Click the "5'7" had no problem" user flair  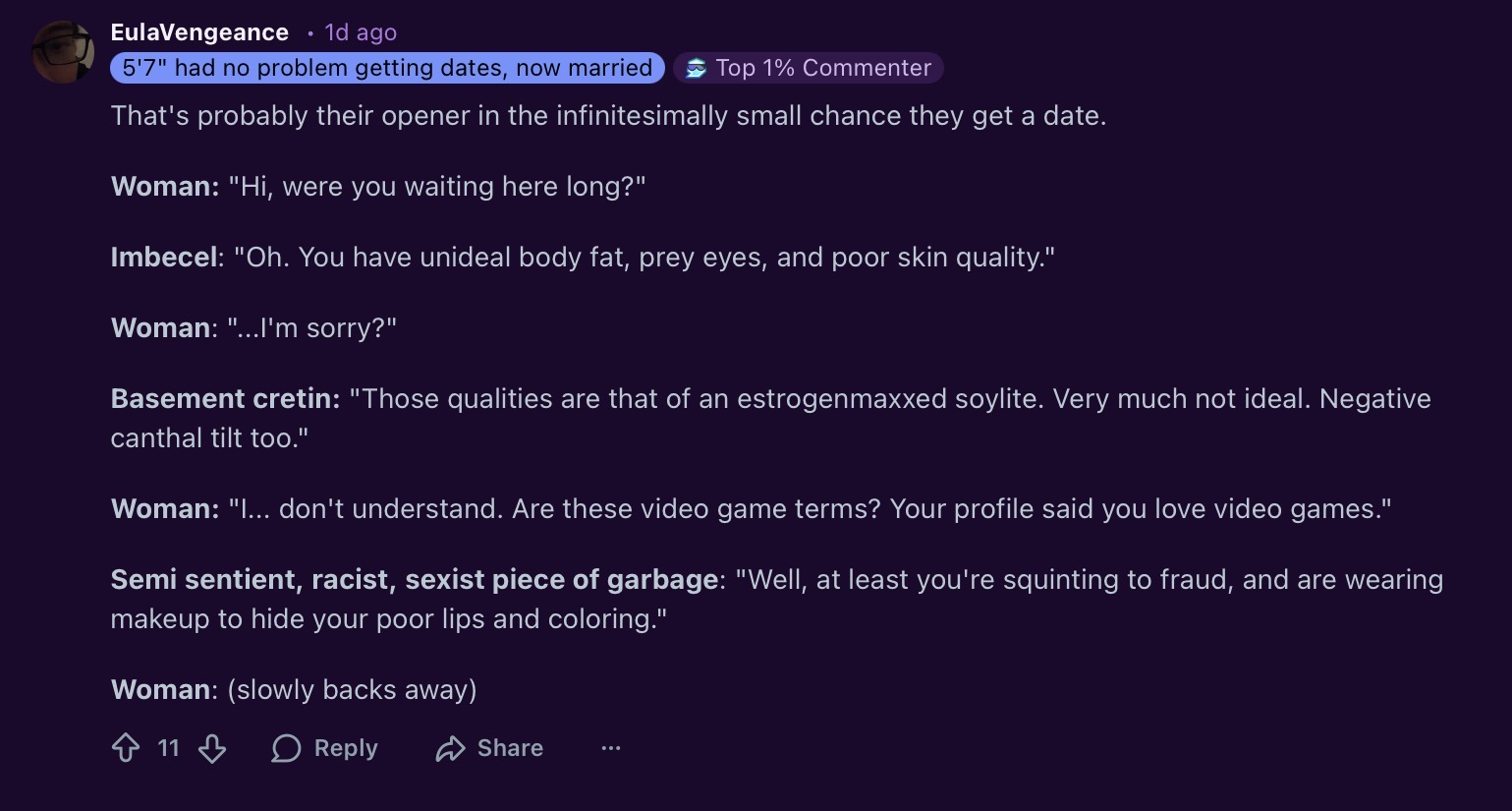[387, 68]
